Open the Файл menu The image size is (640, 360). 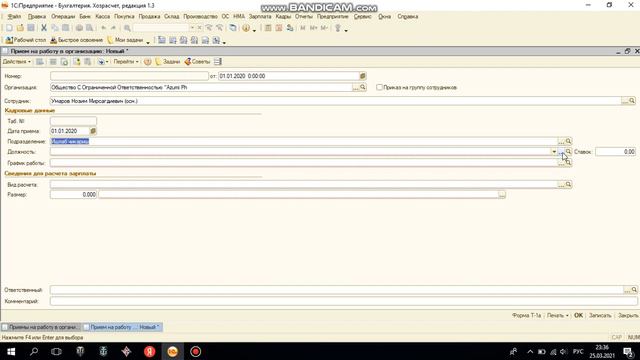click(x=14, y=17)
